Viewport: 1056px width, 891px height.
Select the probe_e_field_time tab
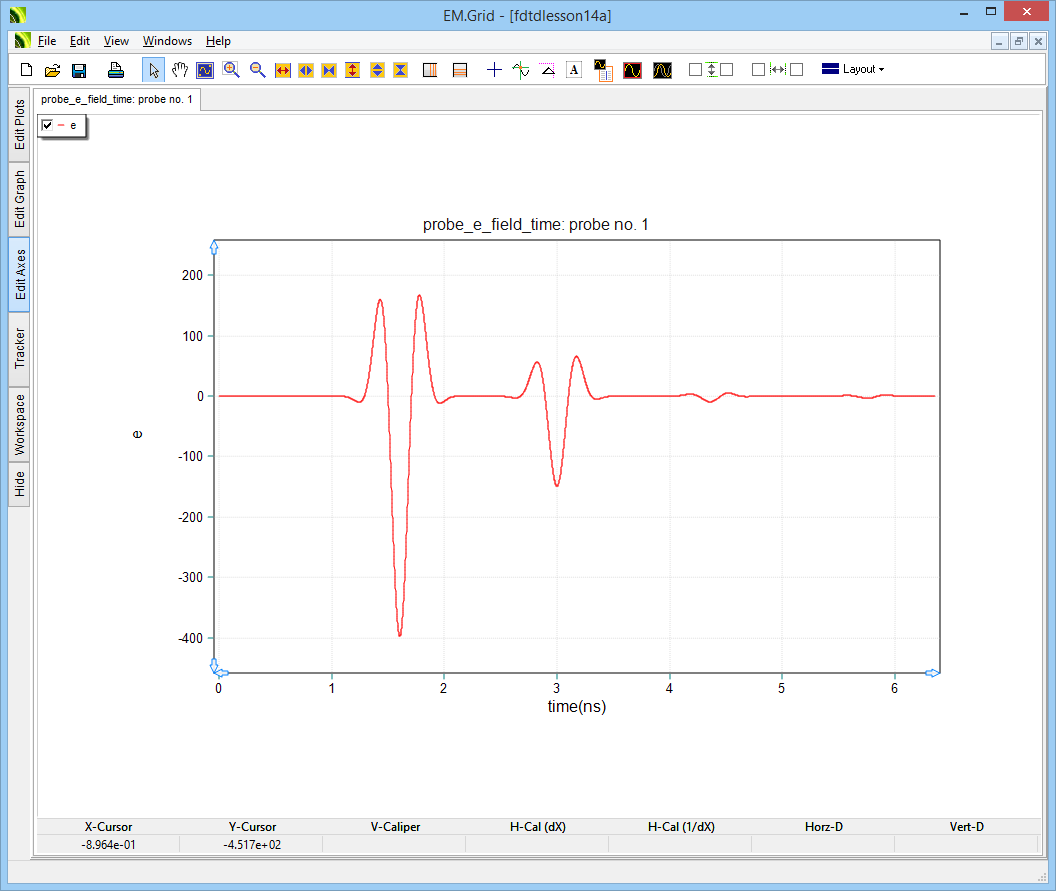point(117,100)
